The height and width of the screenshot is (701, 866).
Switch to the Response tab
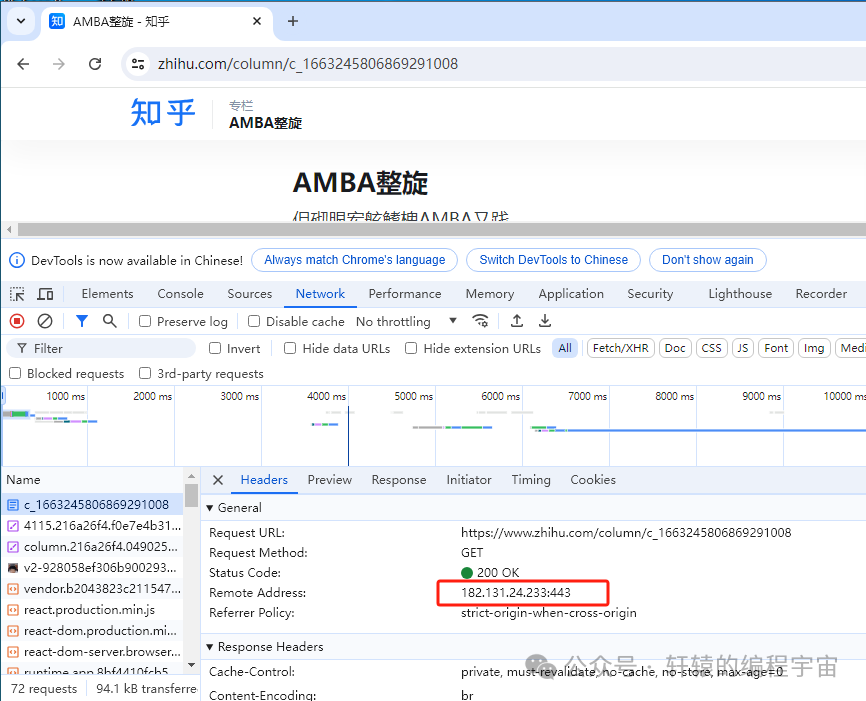(x=399, y=480)
